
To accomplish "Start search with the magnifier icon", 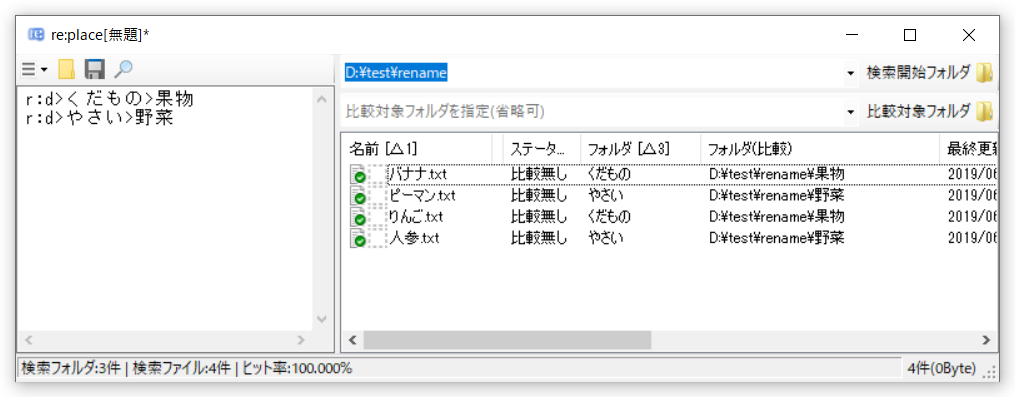I will point(123,69).
